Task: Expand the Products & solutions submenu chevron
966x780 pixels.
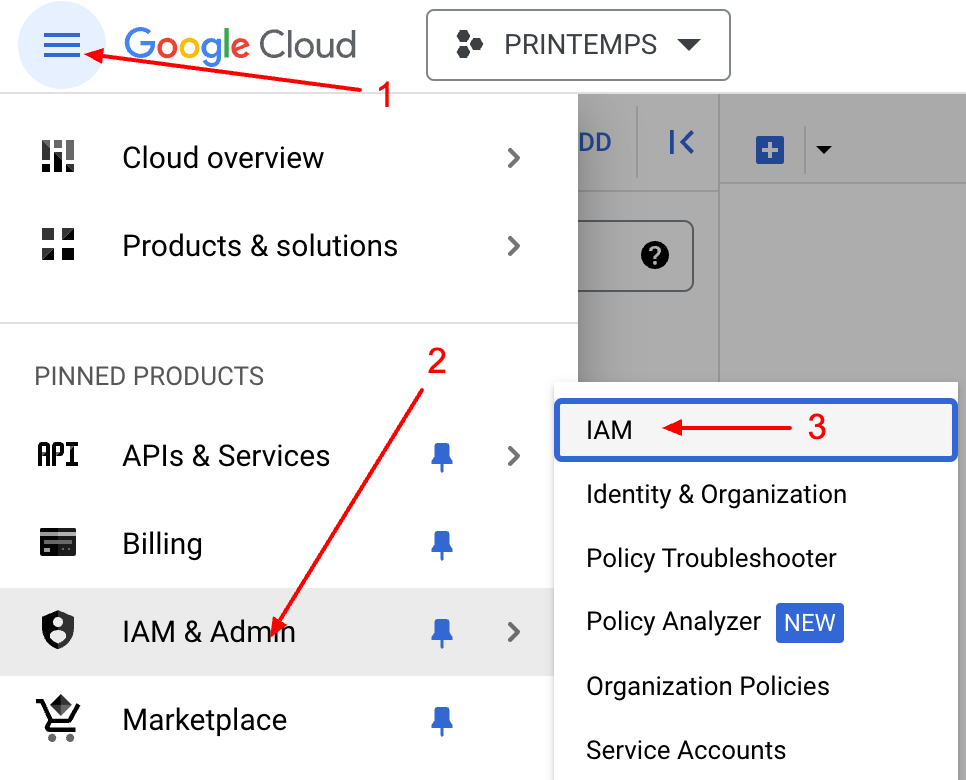Action: point(513,246)
